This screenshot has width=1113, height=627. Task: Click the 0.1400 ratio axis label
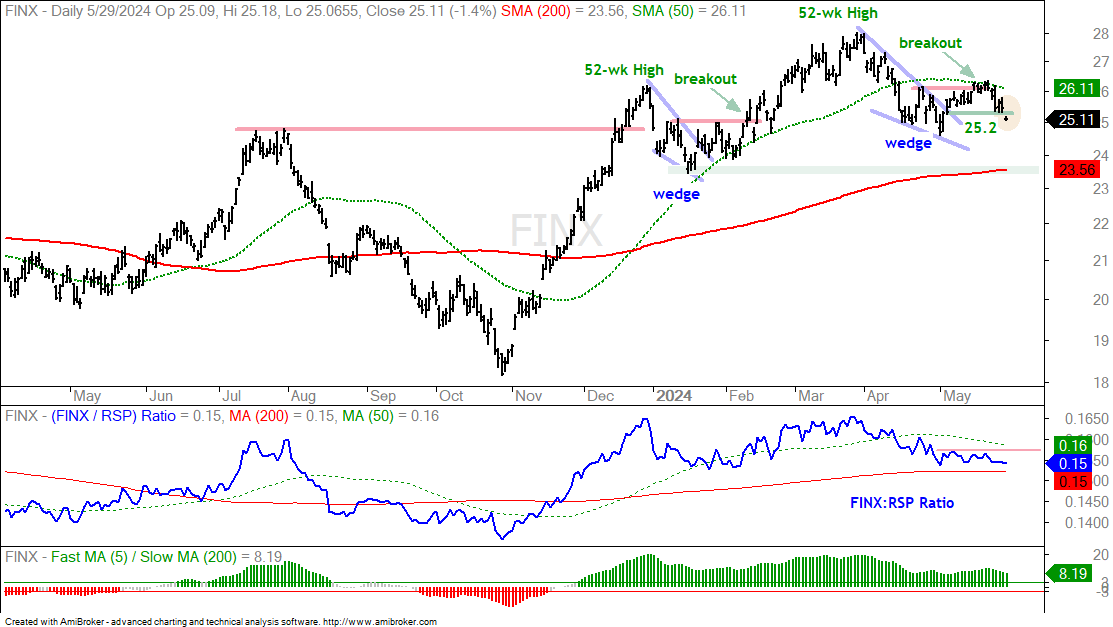coord(1086,523)
